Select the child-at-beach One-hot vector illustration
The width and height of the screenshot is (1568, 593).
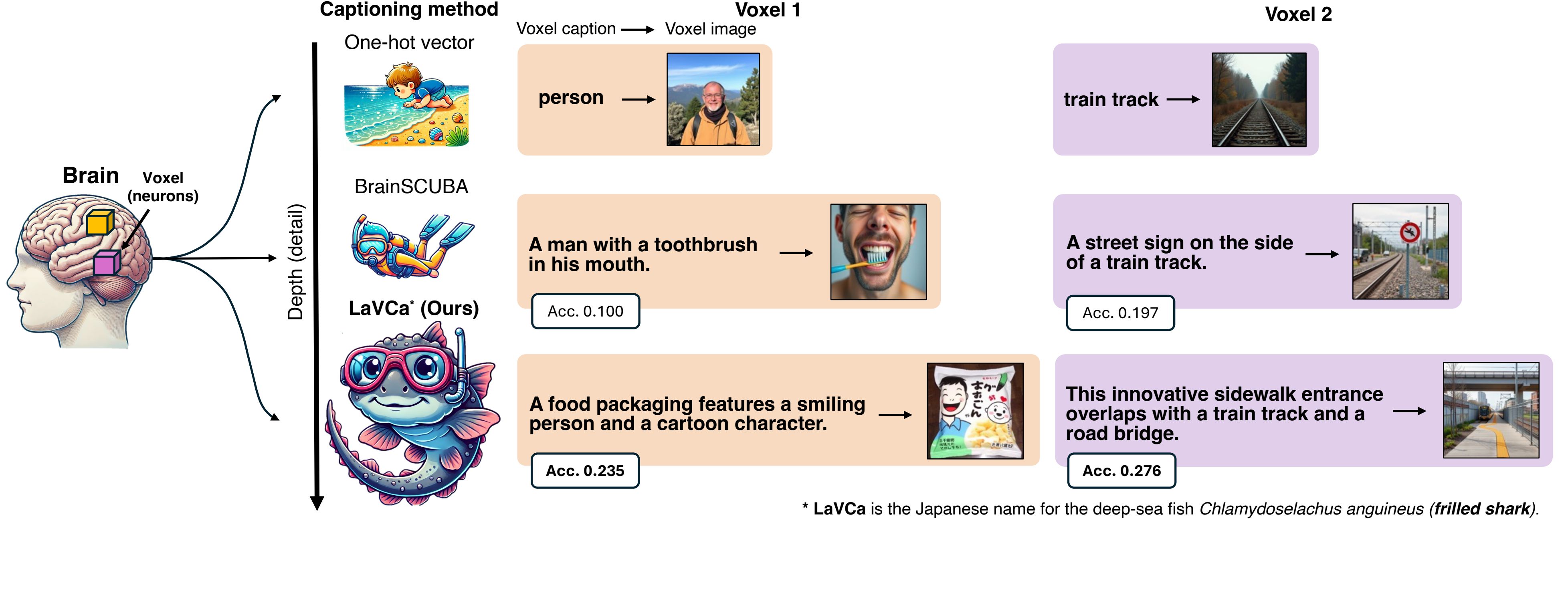(x=406, y=104)
